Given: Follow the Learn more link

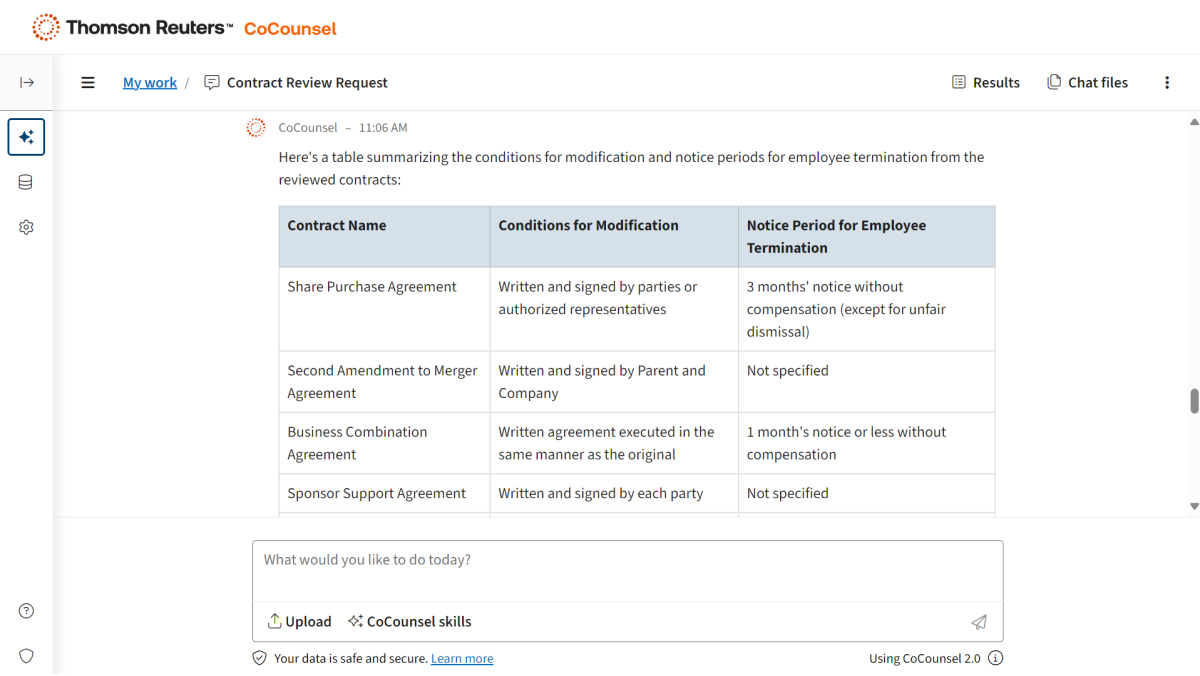Looking at the screenshot, I should (462, 659).
